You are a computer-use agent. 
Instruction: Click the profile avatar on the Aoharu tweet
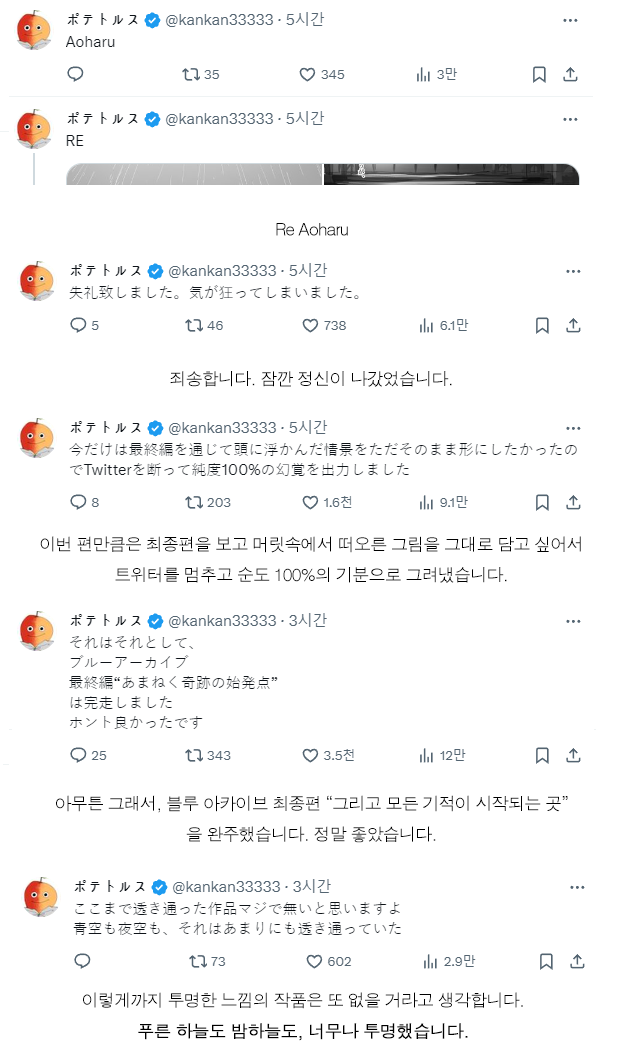point(36,32)
